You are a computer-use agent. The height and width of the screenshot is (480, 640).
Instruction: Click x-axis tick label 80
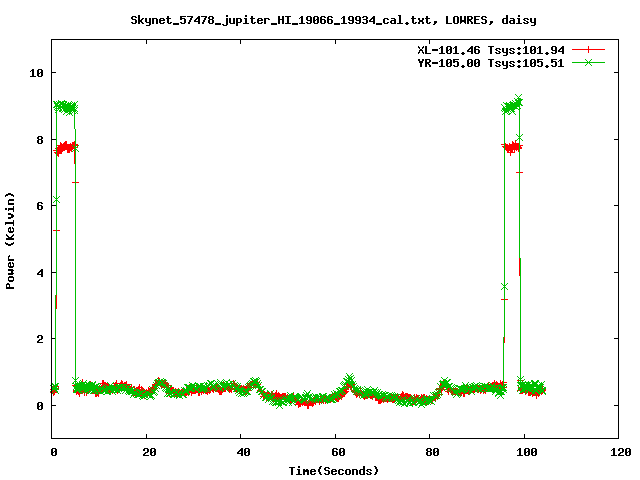coord(432,452)
